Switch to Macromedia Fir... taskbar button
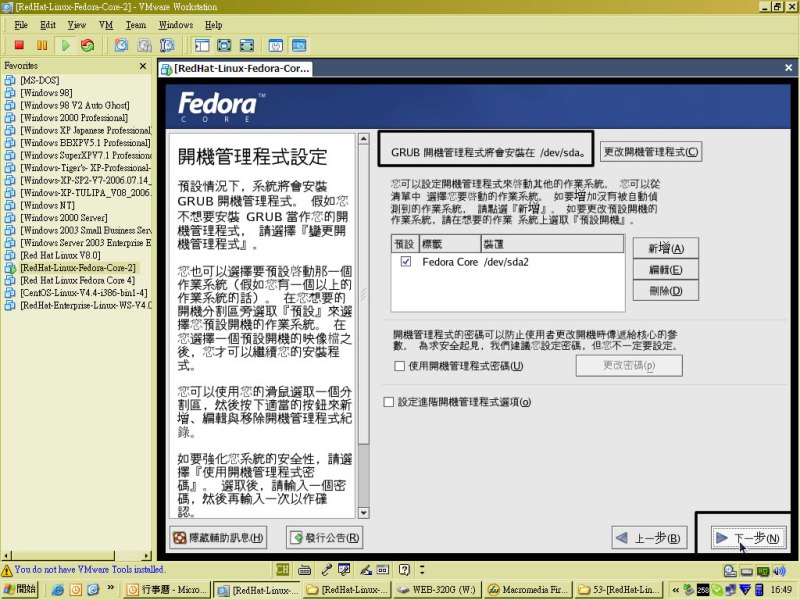This screenshot has height=600, width=800. click(x=529, y=590)
